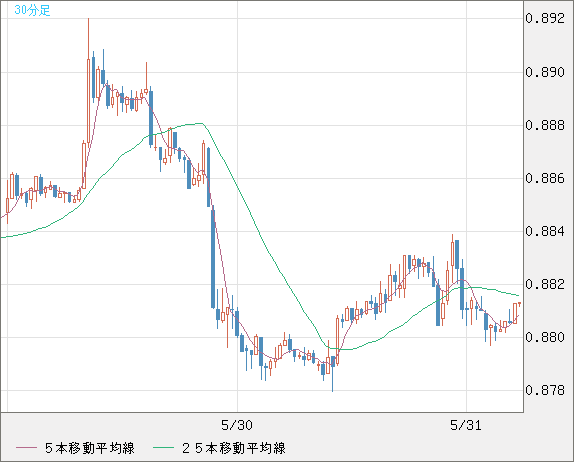Image resolution: width=574 pixels, height=462 pixels.
Task: Click the 0.890 price axis label
Action: (x=545, y=72)
